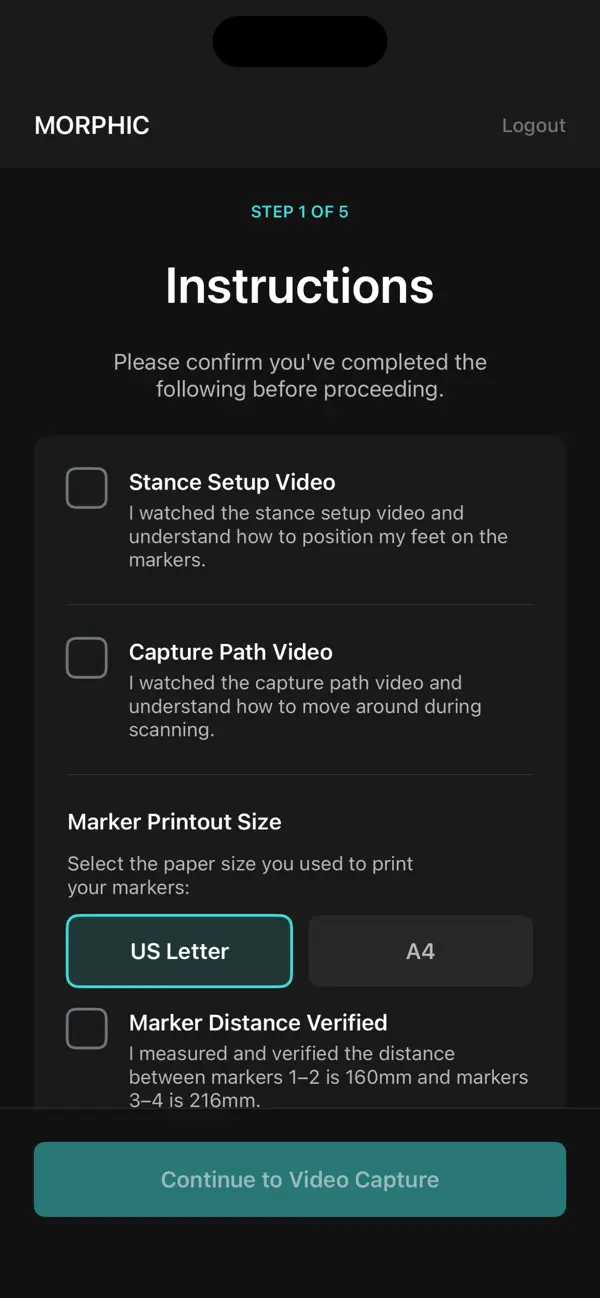Tap the stance setup video description text
Viewport: 600px width, 1298px height.
pyautogui.click(x=320, y=536)
